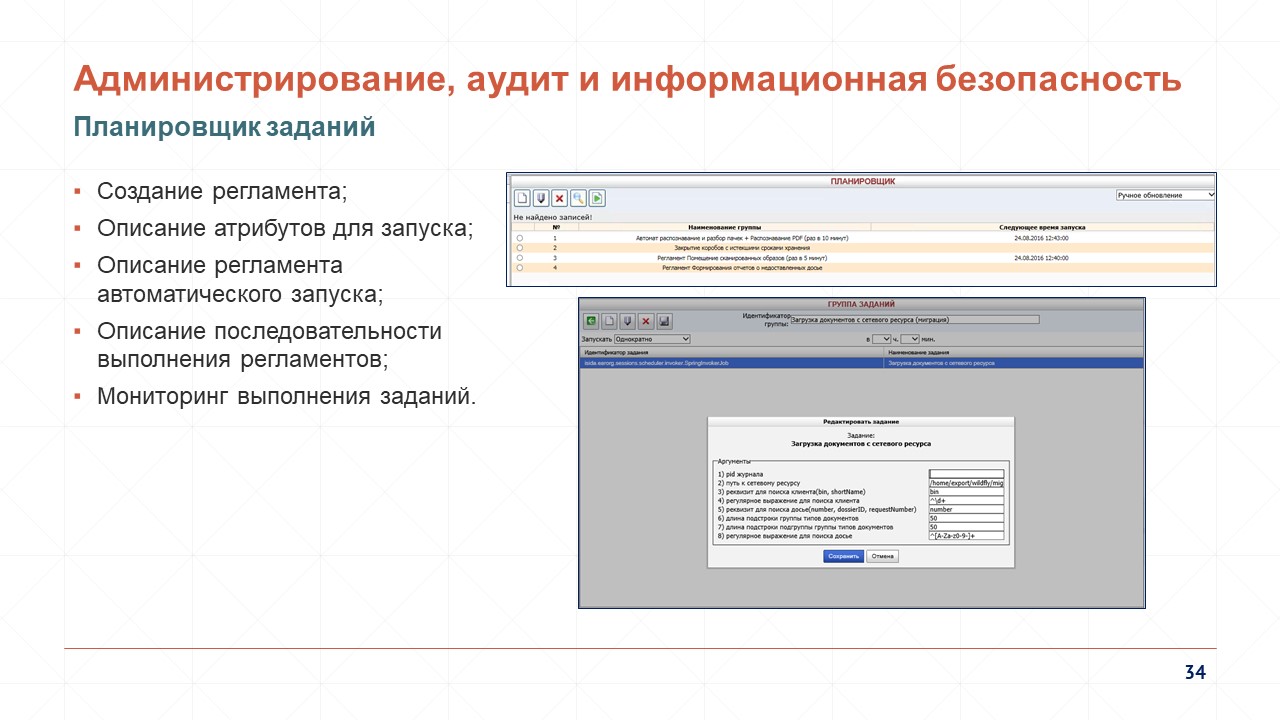This screenshot has width=1280, height=720.
Task: Click the red X delete icon in Группа заданий
Action: [646, 321]
